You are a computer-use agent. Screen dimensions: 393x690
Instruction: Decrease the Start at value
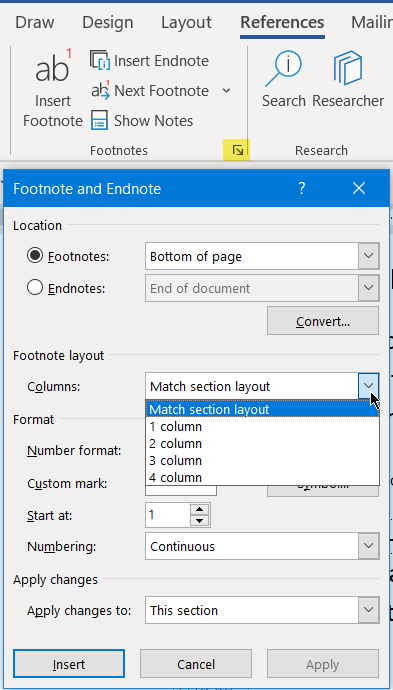click(x=200, y=521)
